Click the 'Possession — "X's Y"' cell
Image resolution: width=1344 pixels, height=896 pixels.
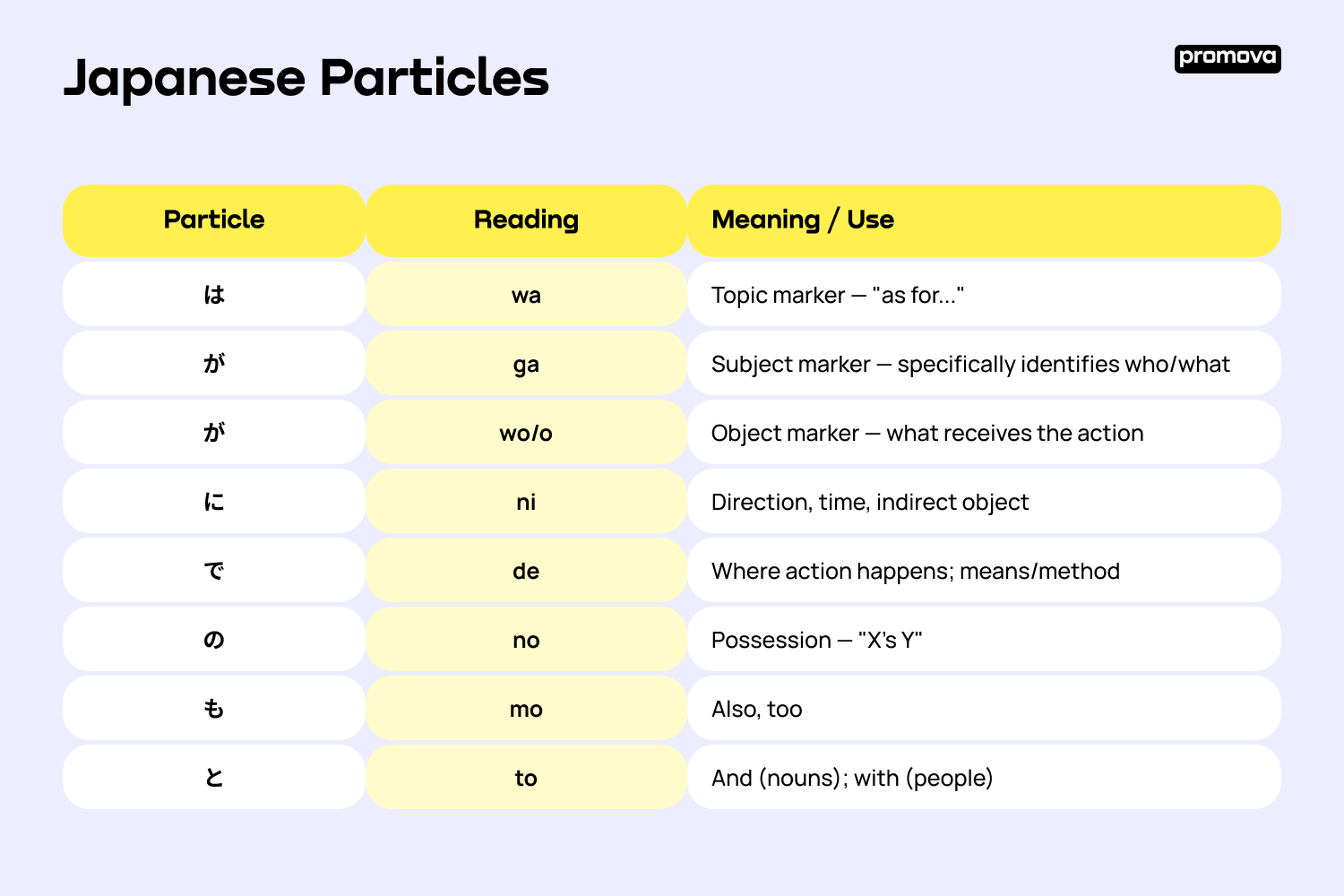coord(984,639)
